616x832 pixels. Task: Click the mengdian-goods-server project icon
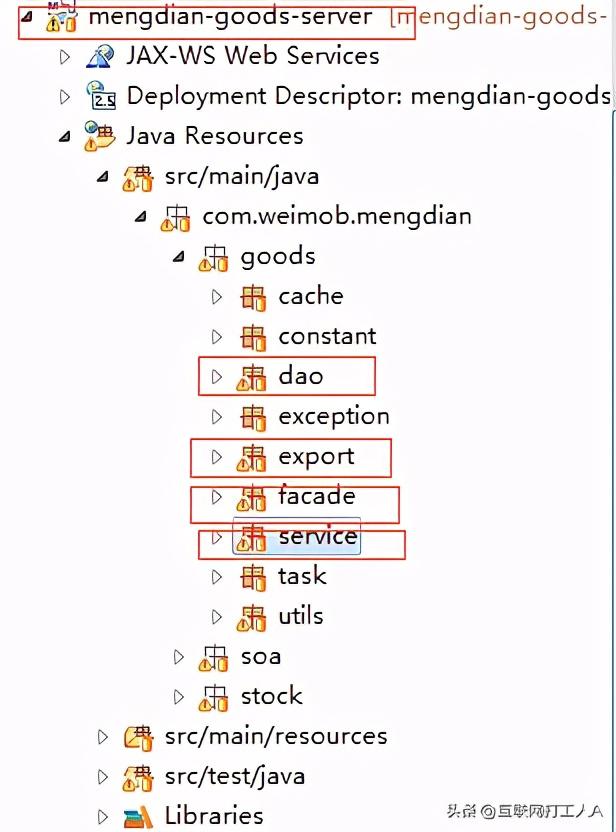[x=61, y=18]
